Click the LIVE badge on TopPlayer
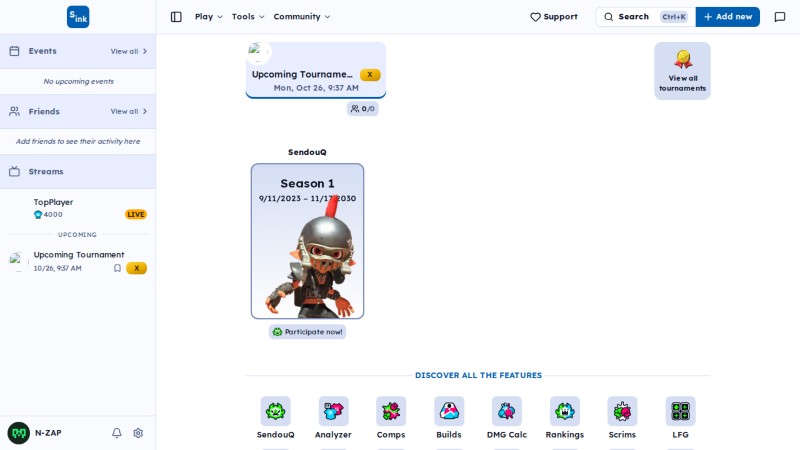The width and height of the screenshot is (800, 450). (x=136, y=215)
